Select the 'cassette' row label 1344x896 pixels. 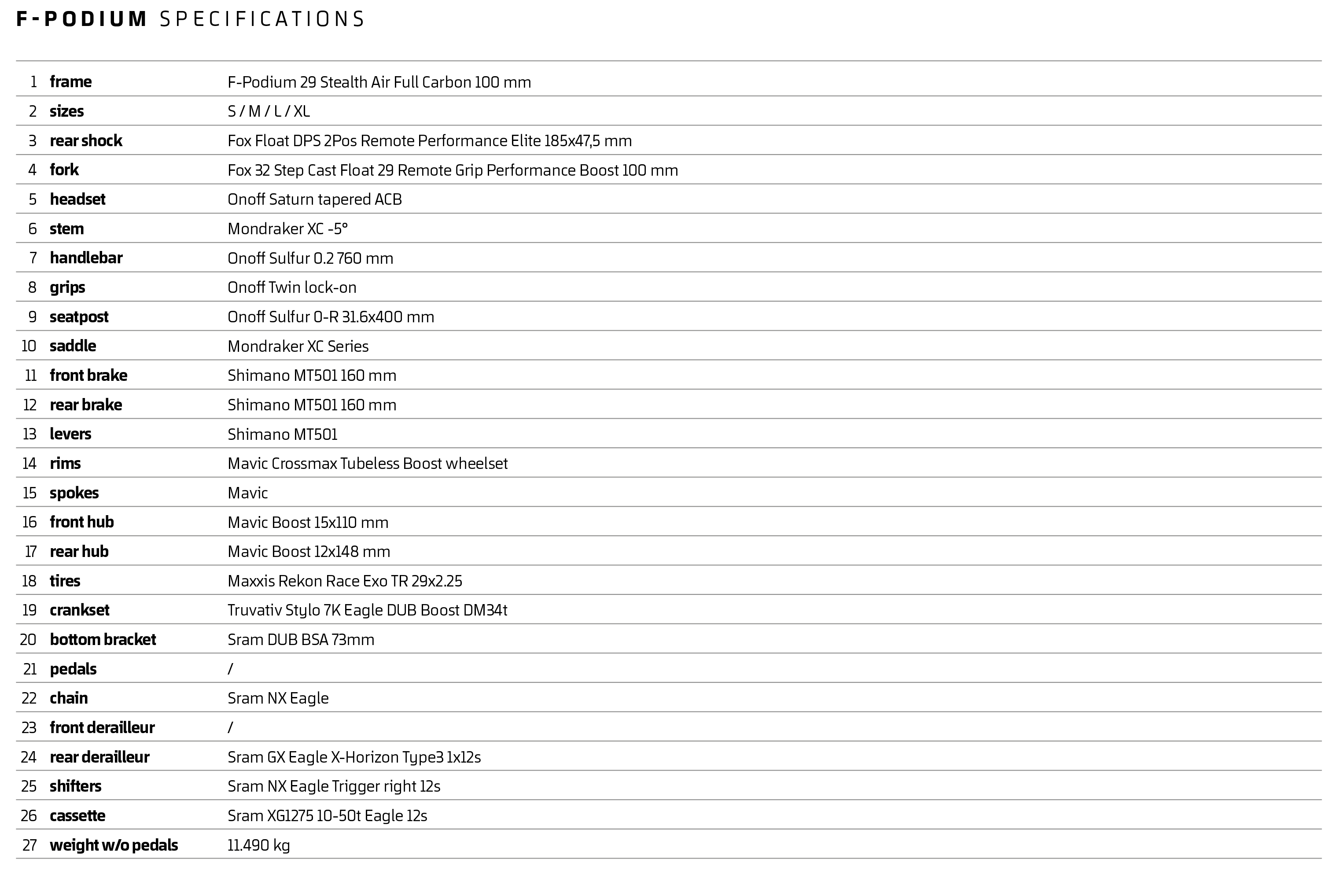[x=77, y=815]
